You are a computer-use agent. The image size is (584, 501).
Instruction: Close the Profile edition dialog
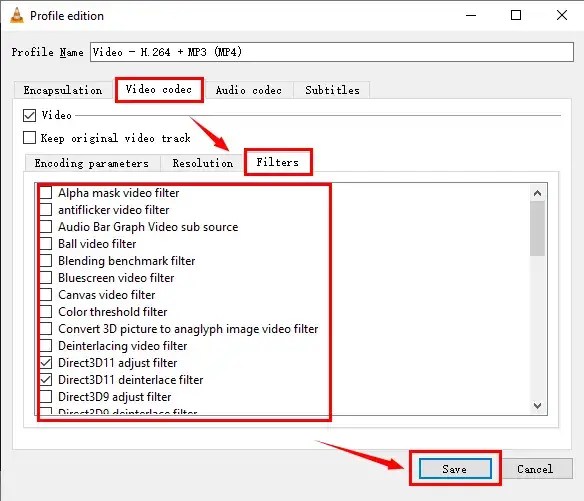[562, 15]
